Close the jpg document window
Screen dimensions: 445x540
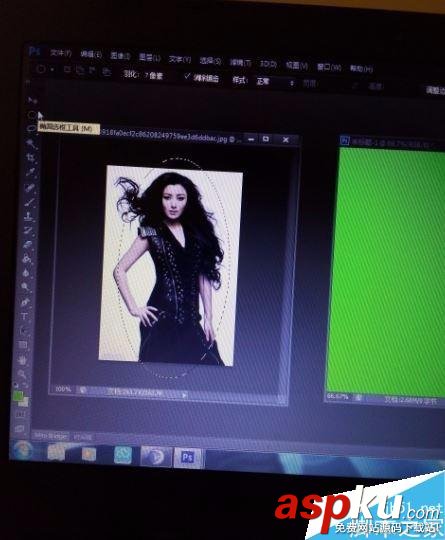(286, 139)
